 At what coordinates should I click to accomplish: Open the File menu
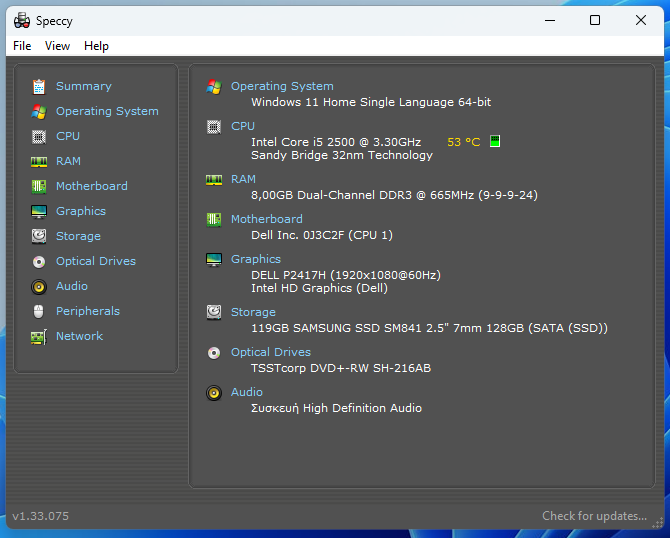22,46
